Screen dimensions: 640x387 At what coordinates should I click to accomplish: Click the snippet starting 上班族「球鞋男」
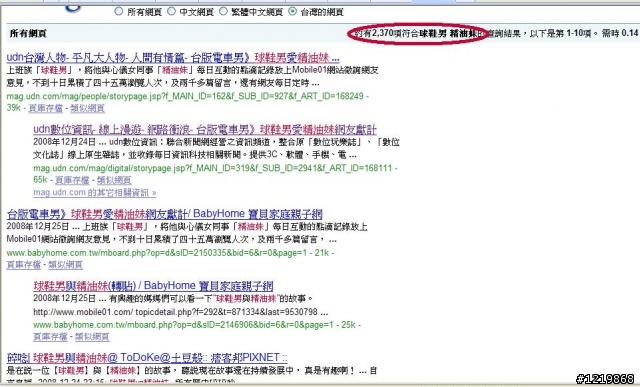pos(192,76)
